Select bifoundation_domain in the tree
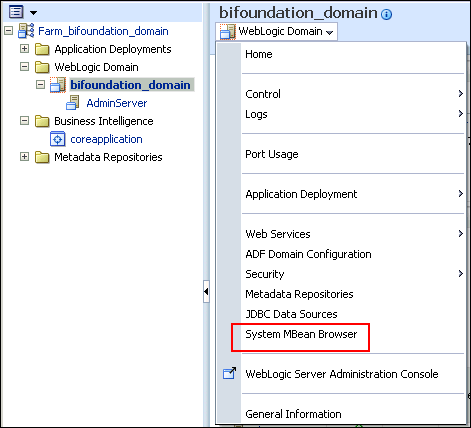Screen dimensions: 471x428 130,85
